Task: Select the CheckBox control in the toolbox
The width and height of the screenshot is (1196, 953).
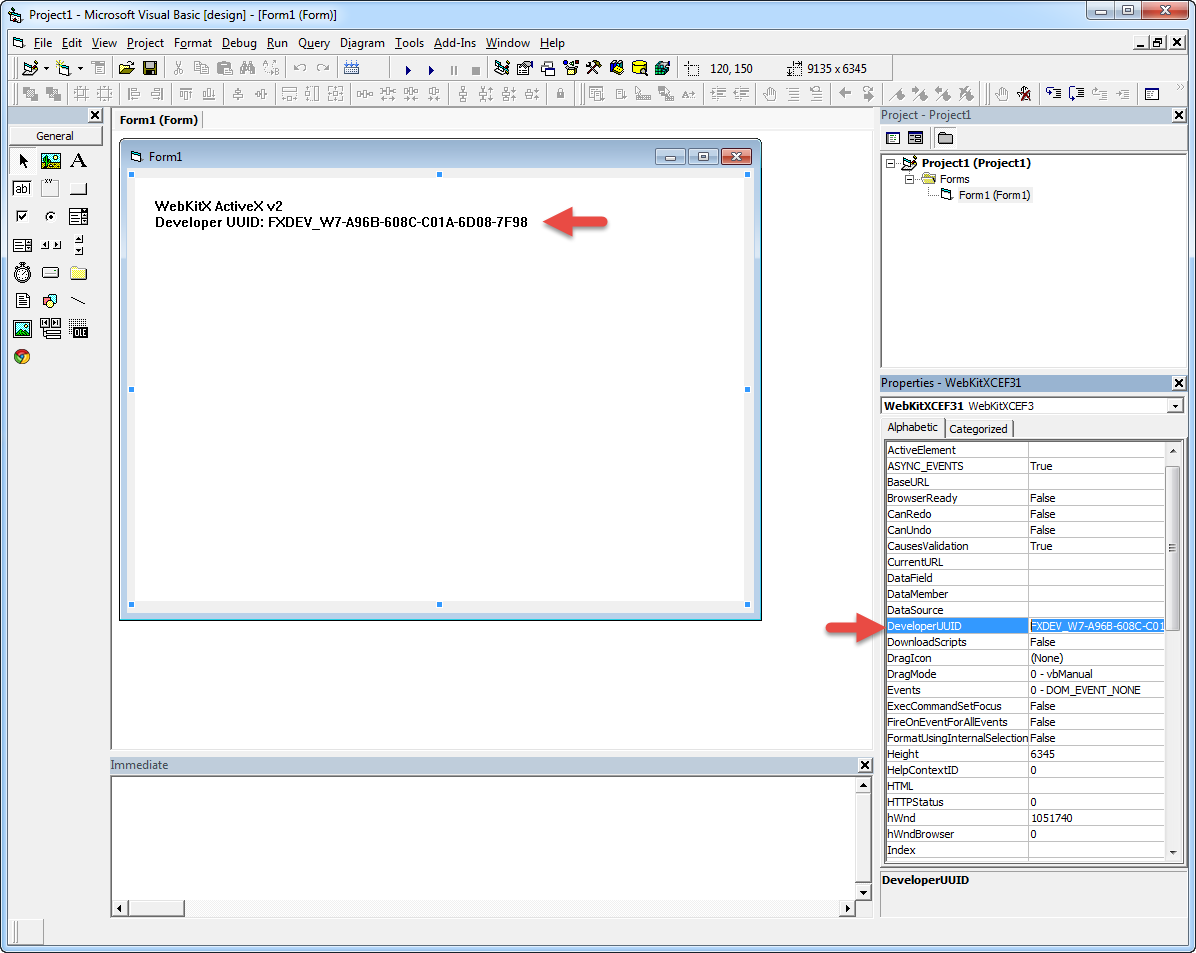Action: click(22, 216)
